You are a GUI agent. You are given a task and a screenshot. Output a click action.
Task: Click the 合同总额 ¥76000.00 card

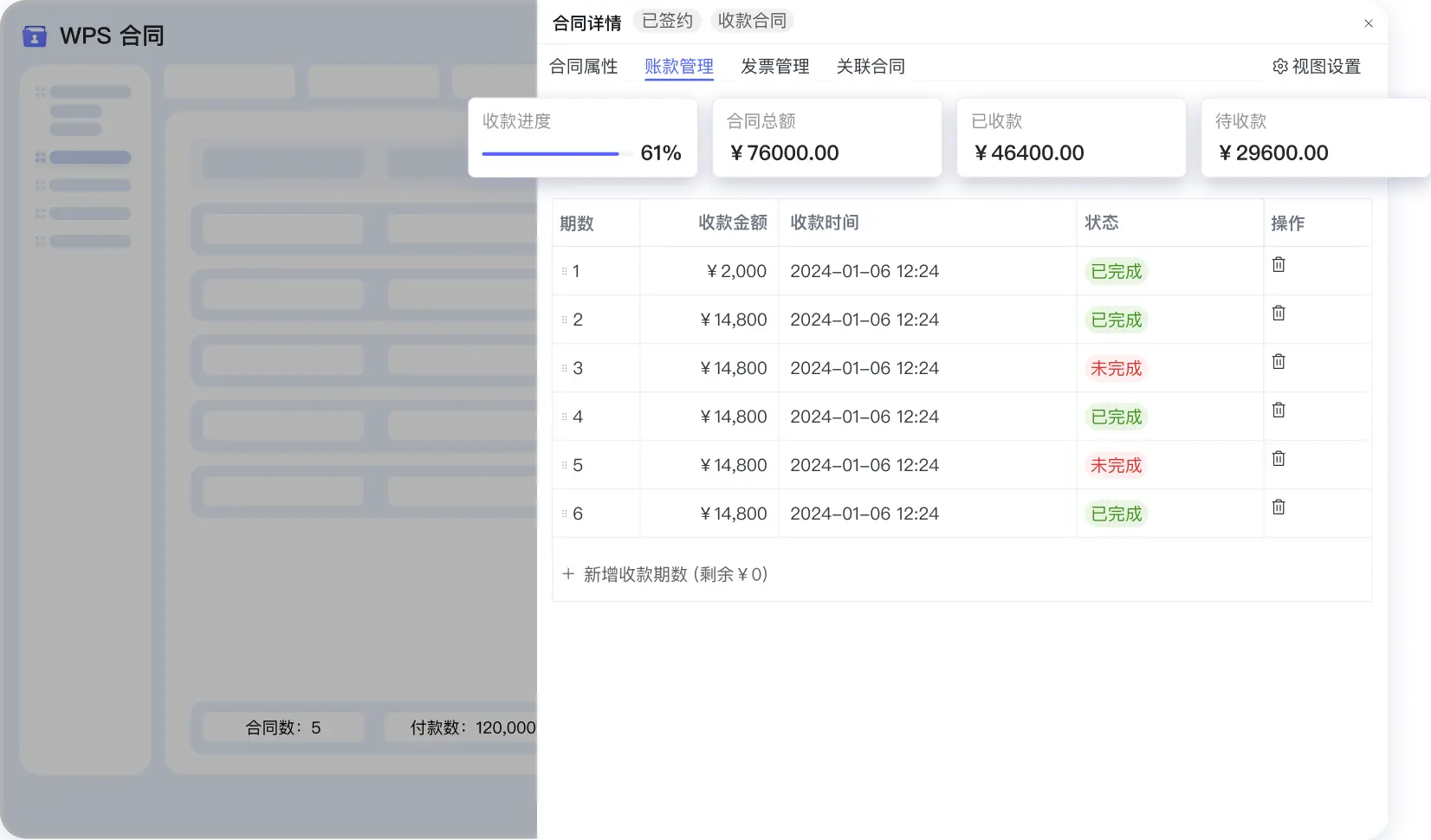tap(827, 138)
